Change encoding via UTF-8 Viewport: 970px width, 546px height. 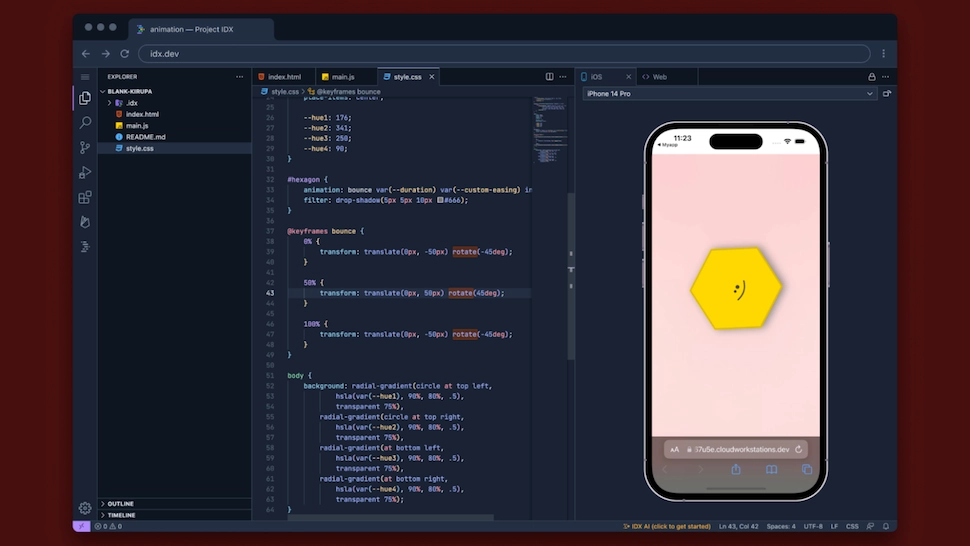tap(813, 526)
